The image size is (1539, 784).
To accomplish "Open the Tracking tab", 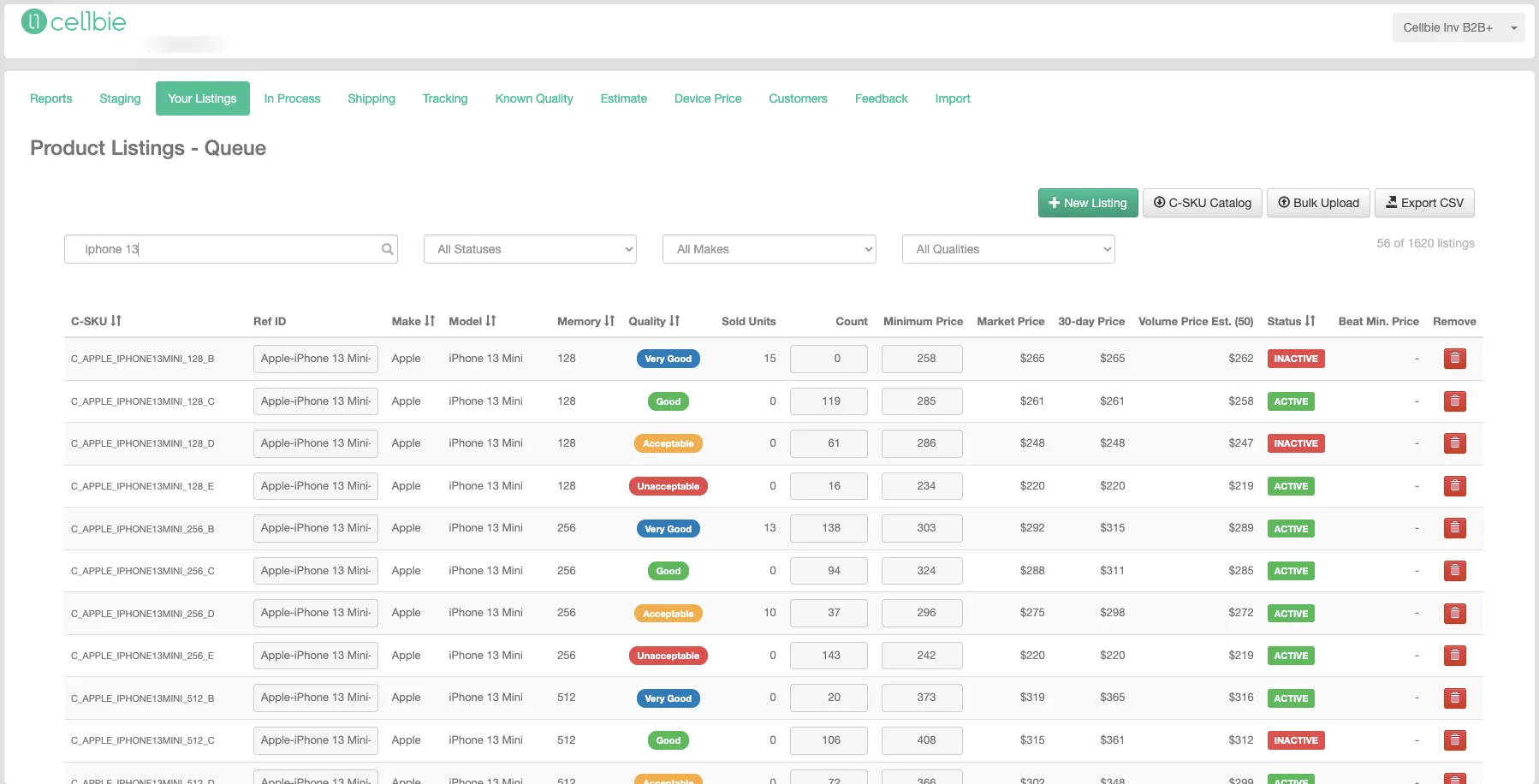I will [x=445, y=98].
